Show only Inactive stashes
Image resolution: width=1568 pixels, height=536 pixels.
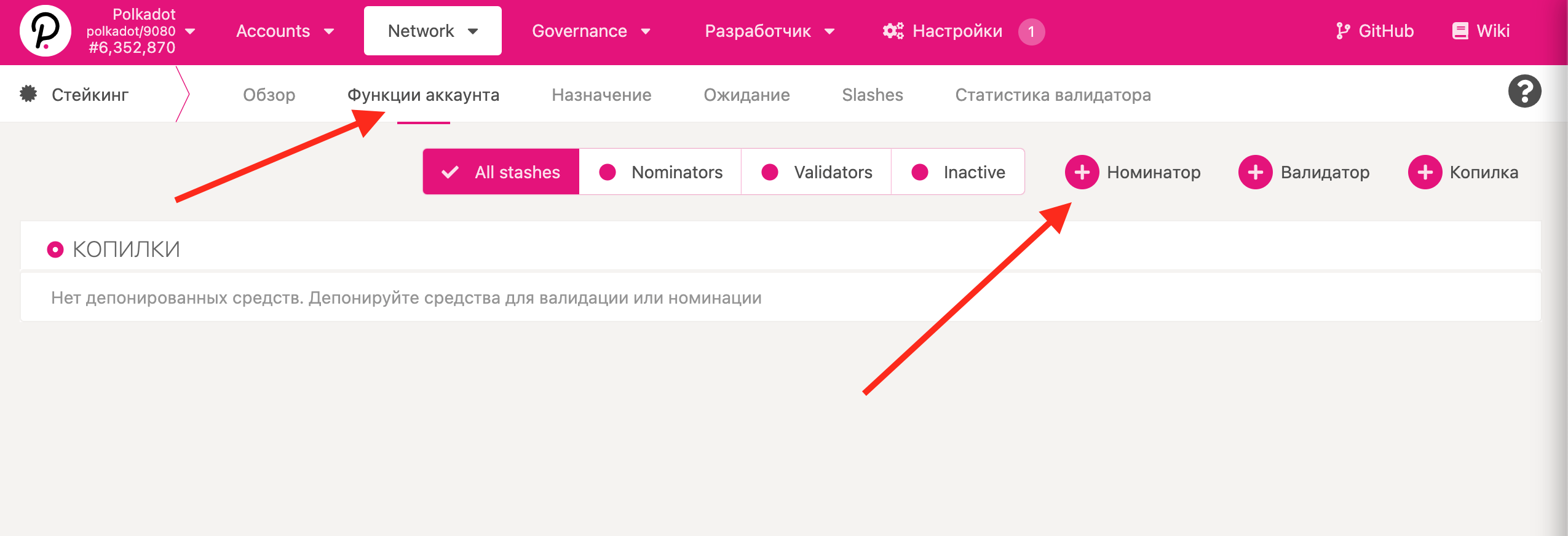click(x=958, y=172)
